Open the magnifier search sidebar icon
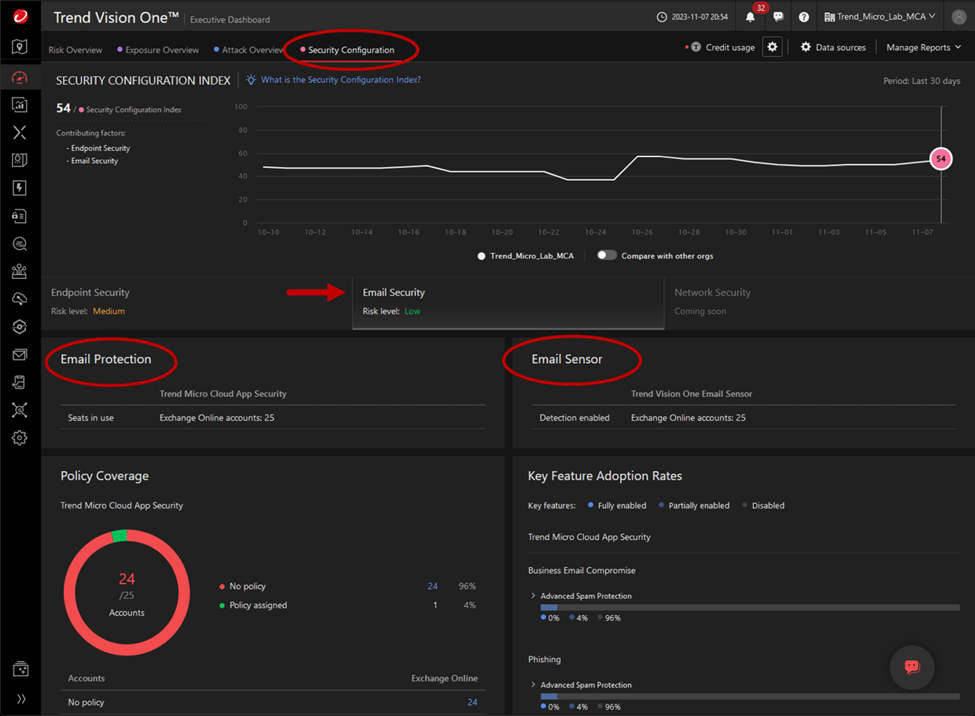975x716 pixels. click(20, 244)
